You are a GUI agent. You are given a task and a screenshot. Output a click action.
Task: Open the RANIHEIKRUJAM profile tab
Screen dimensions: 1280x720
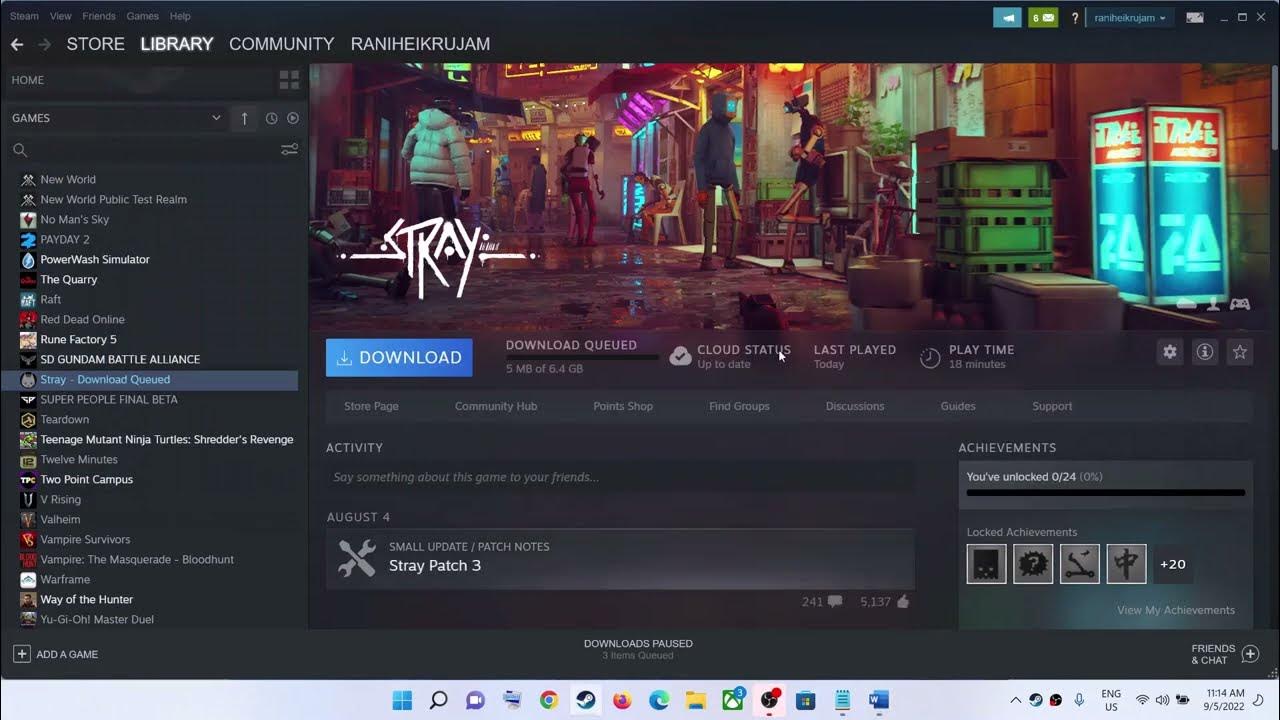coord(420,44)
